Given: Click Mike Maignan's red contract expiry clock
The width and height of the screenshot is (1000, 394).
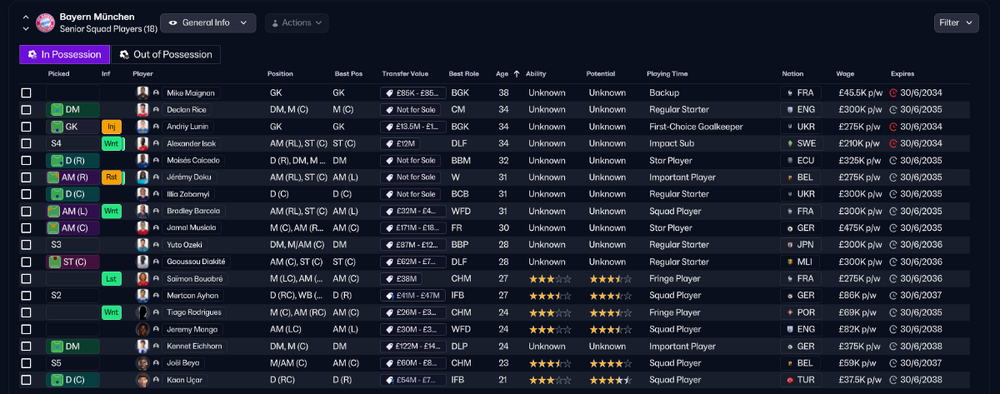Looking at the screenshot, I should [x=893, y=93].
